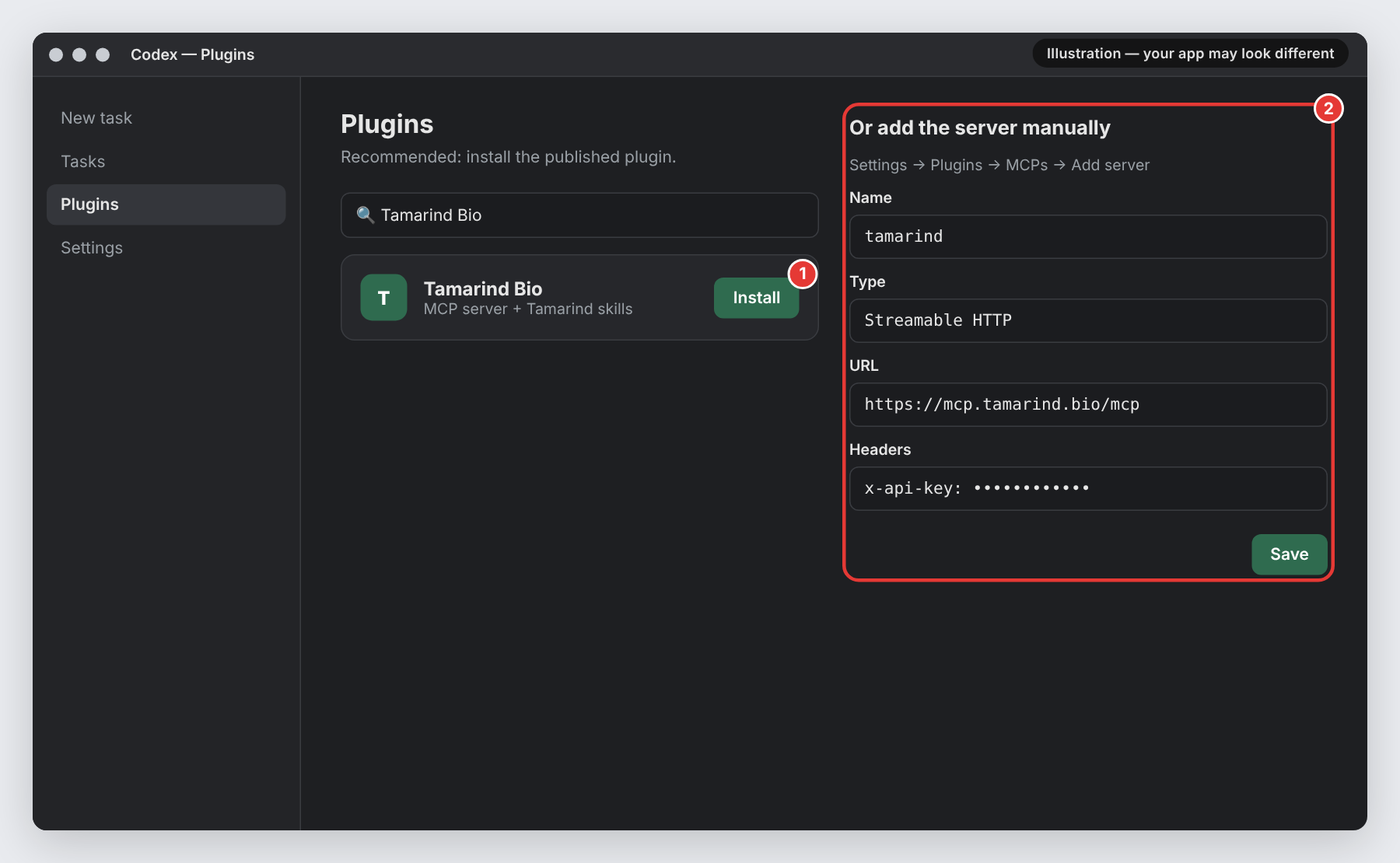Click the green T plugin icon
The image size is (1400, 863).
[383, 298]
